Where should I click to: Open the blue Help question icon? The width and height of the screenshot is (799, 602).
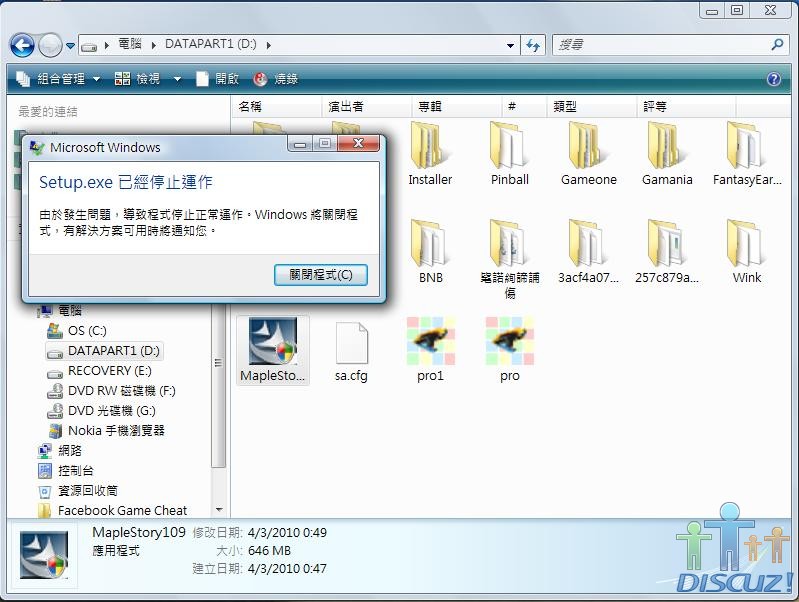[x=774, y=79]
